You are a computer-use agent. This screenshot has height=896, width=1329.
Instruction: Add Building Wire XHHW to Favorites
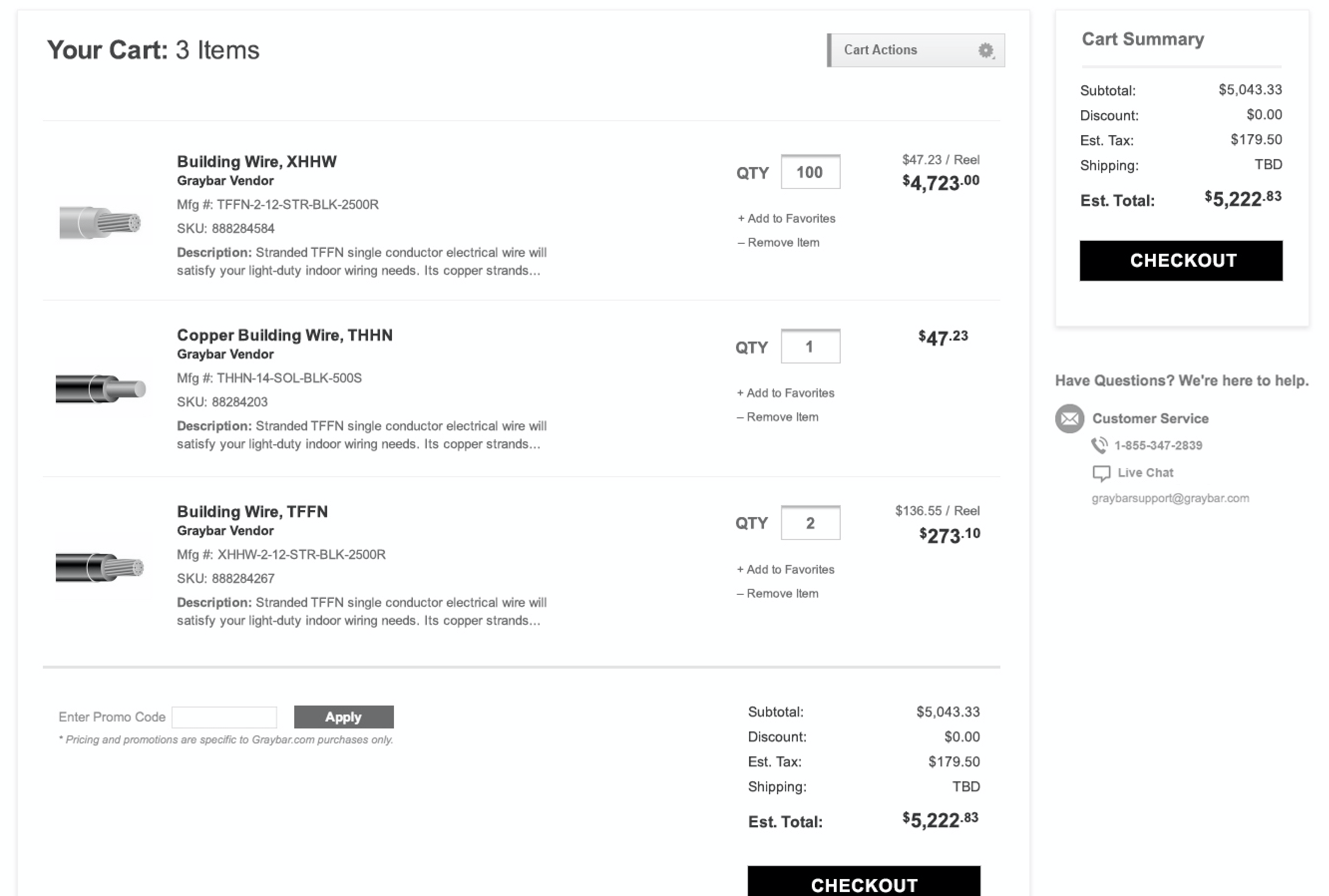point(786,219)
